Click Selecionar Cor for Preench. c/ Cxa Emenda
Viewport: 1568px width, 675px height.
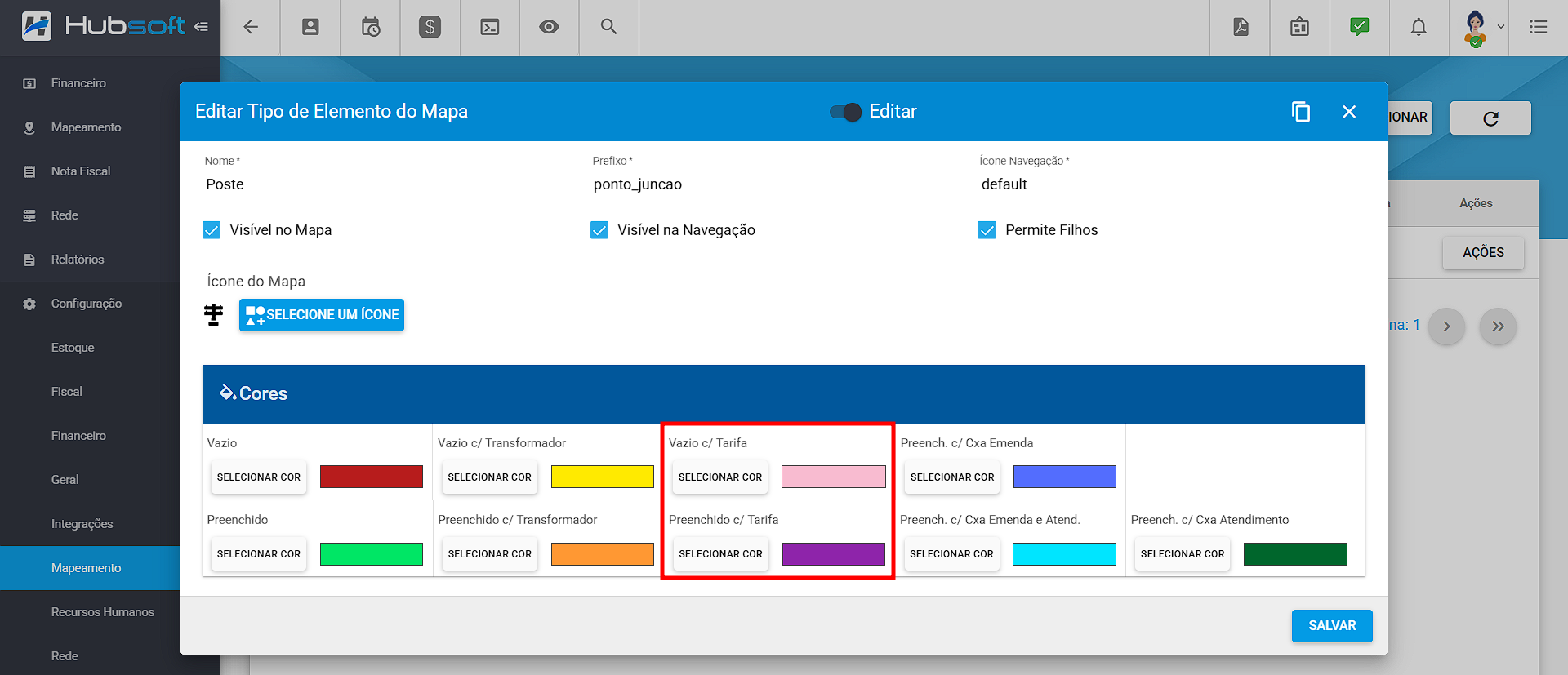[952, 477]
